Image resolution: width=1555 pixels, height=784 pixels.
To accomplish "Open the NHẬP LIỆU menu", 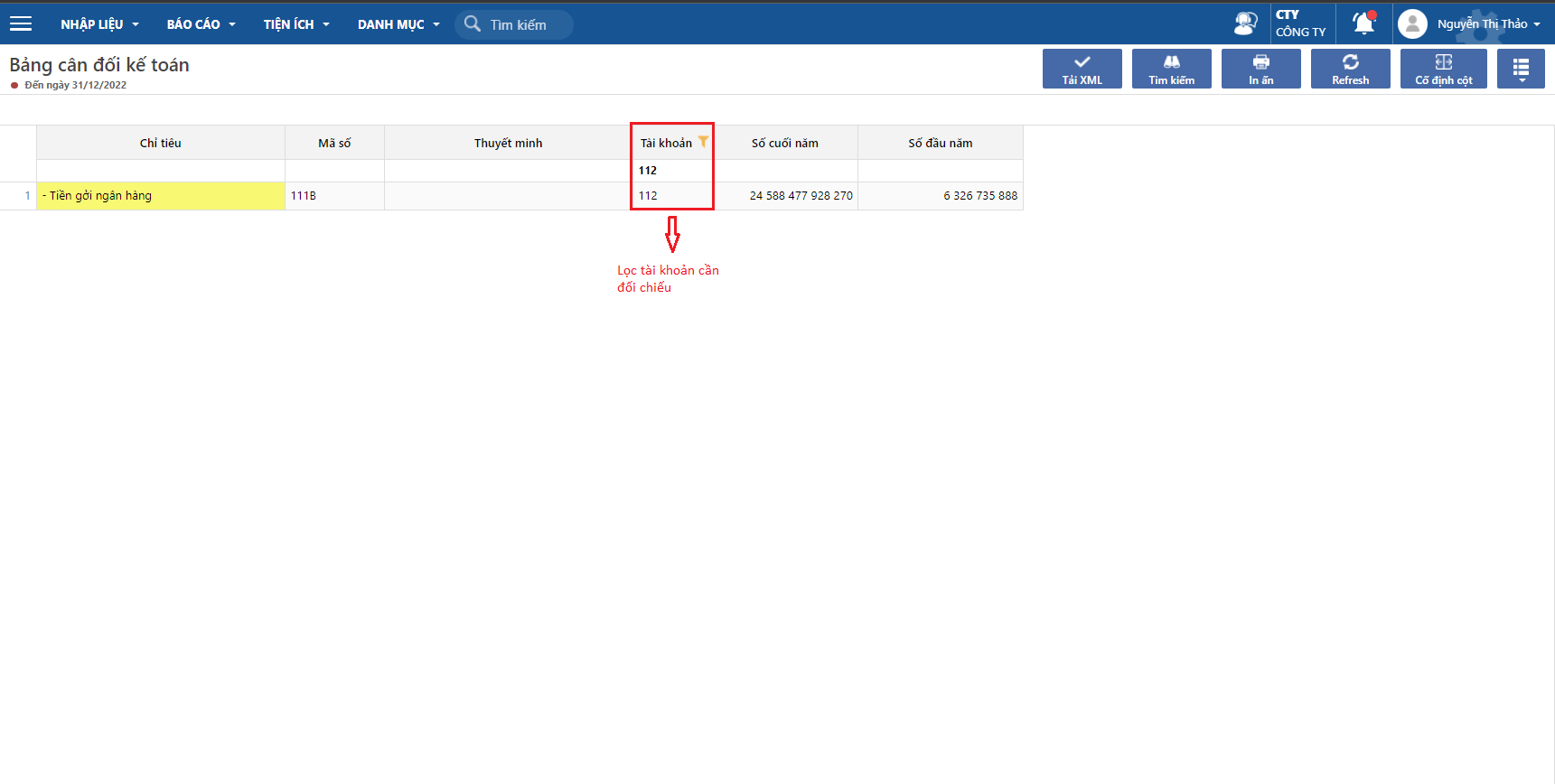I will [x=99, y=24].
